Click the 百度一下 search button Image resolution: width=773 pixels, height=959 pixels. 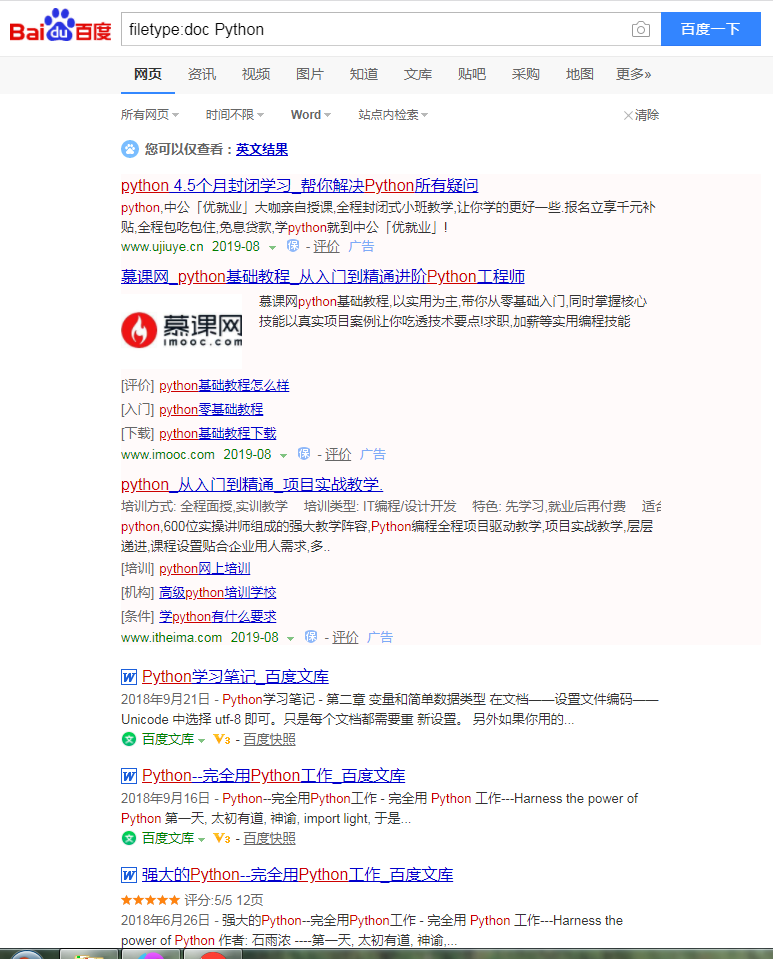pyautogui.click(x=711, y=29)
